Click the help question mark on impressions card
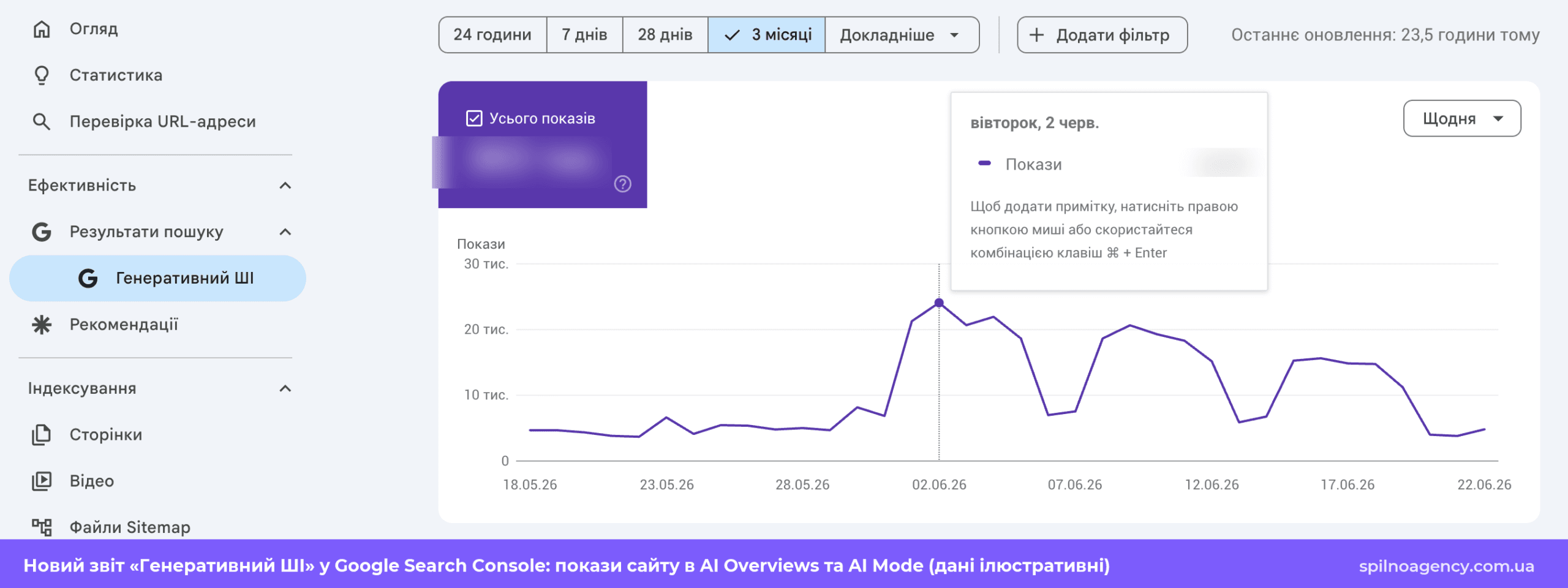Screen dimensions: 1568x588 coord(623,184)
